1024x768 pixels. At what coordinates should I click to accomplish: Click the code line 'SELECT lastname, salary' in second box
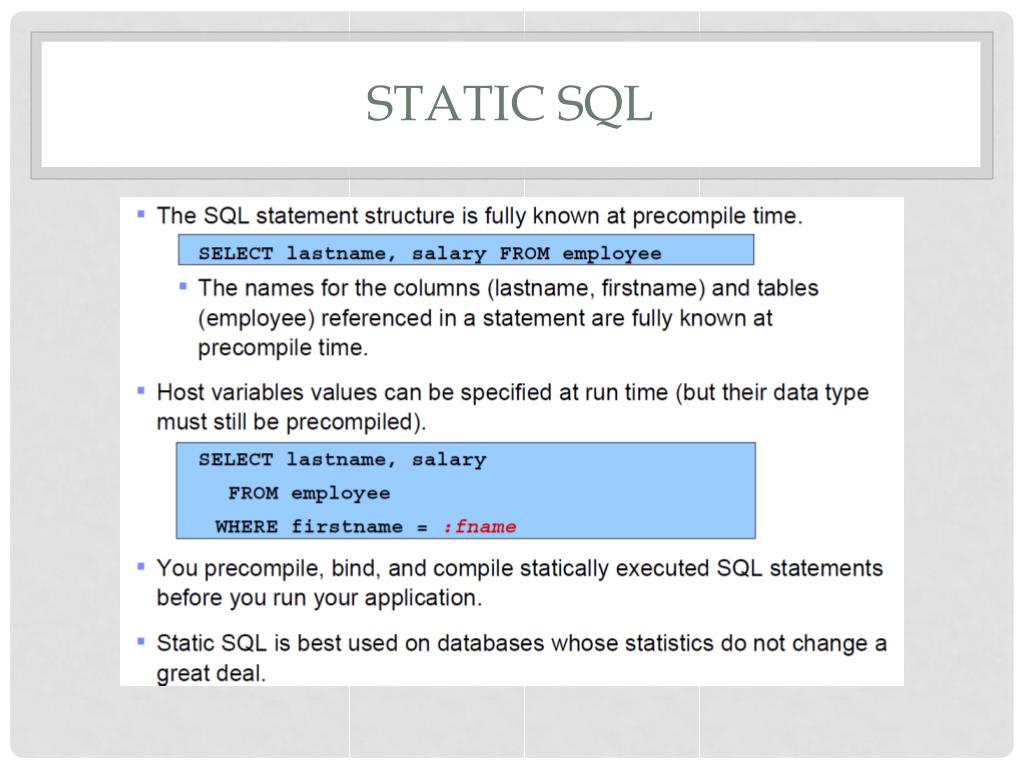[x=342, y=460]
